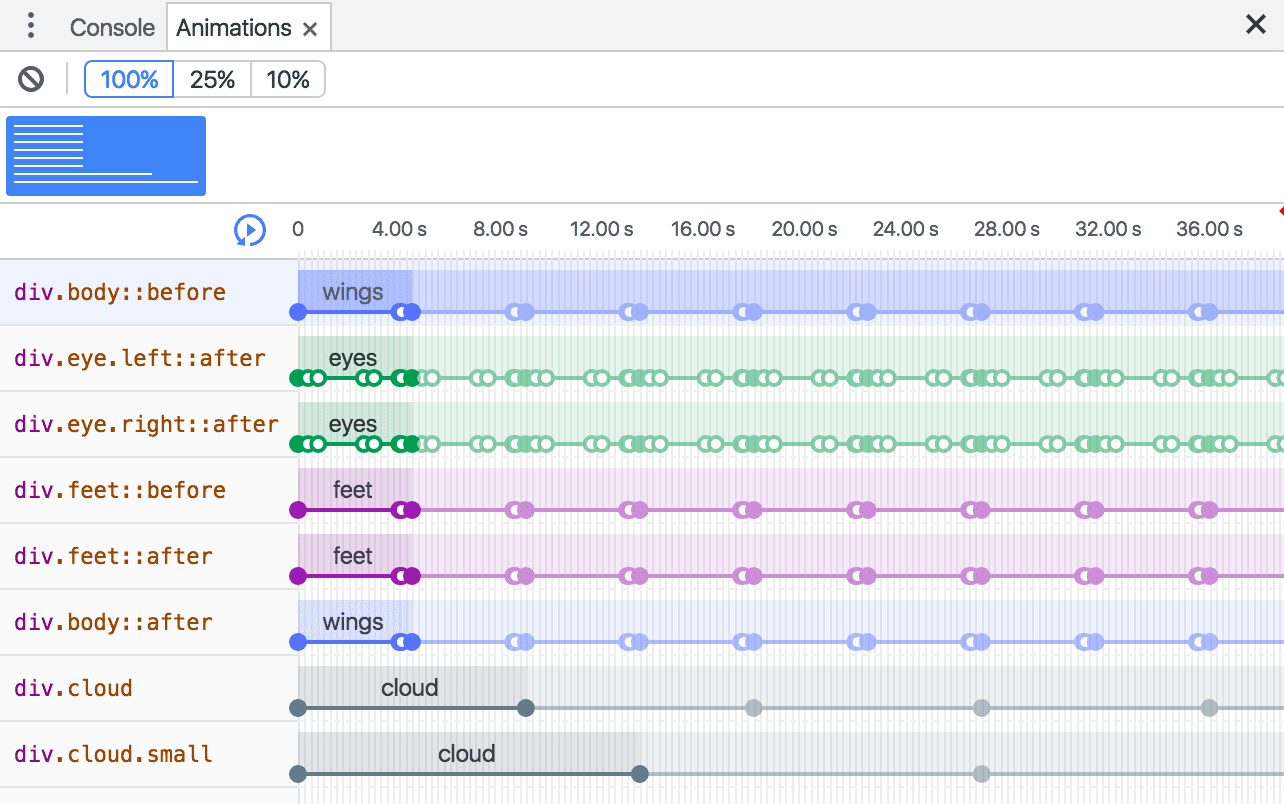1284x804 pixels.
Task: Select the animation group preview thumbnail
Action: pos(105,155)
